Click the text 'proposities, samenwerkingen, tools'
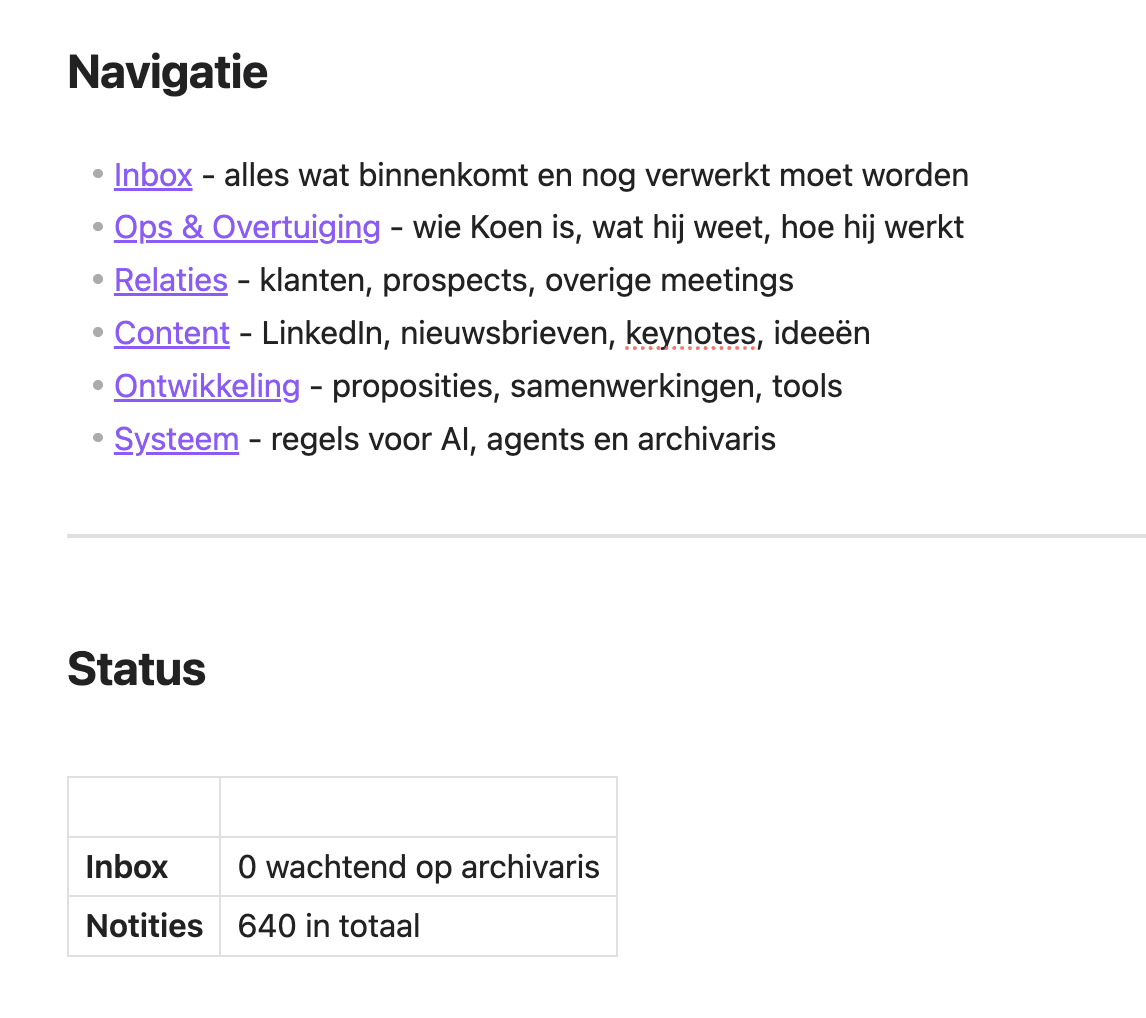 coord(587,386)
